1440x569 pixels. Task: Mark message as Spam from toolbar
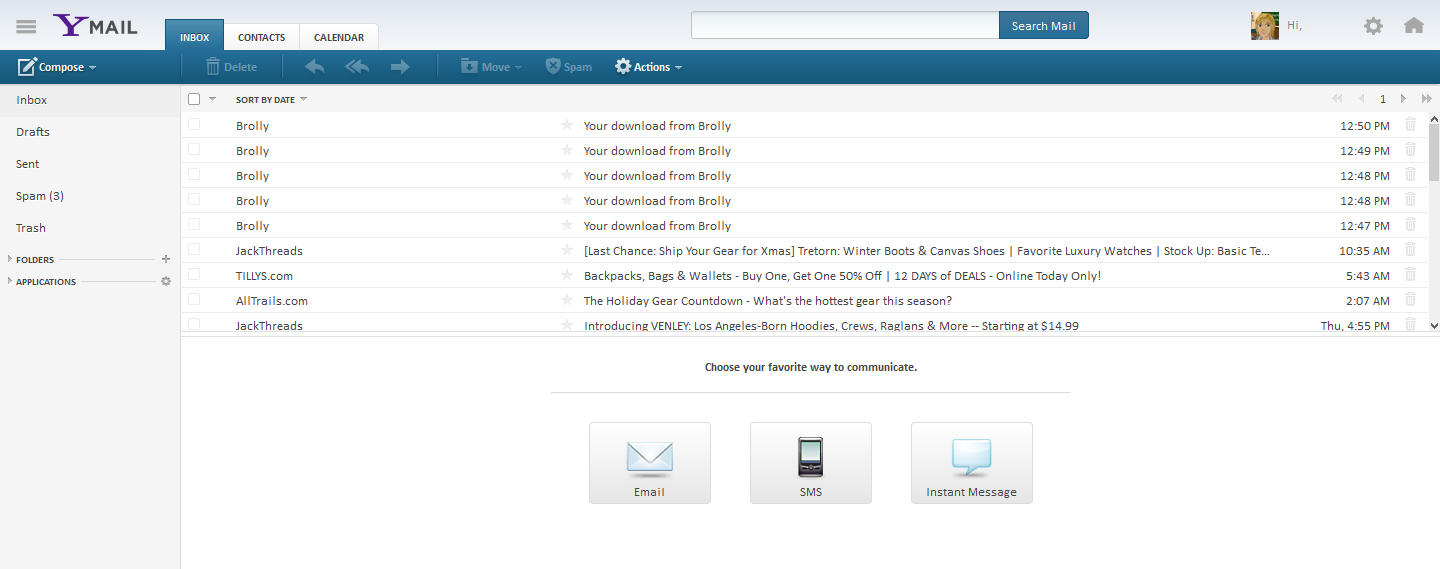click(569, 67)
